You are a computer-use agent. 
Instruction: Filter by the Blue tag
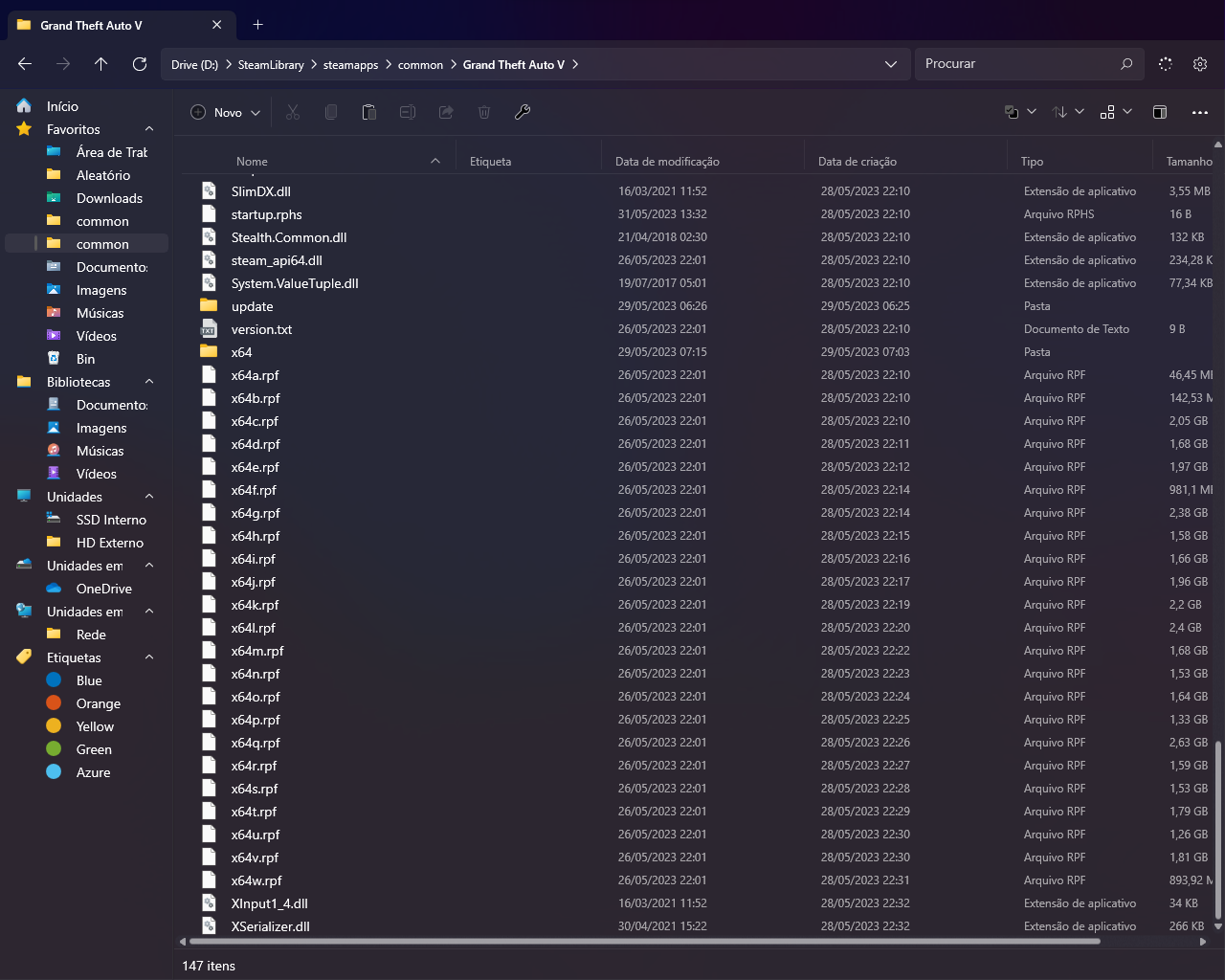(x=89, y=680)
